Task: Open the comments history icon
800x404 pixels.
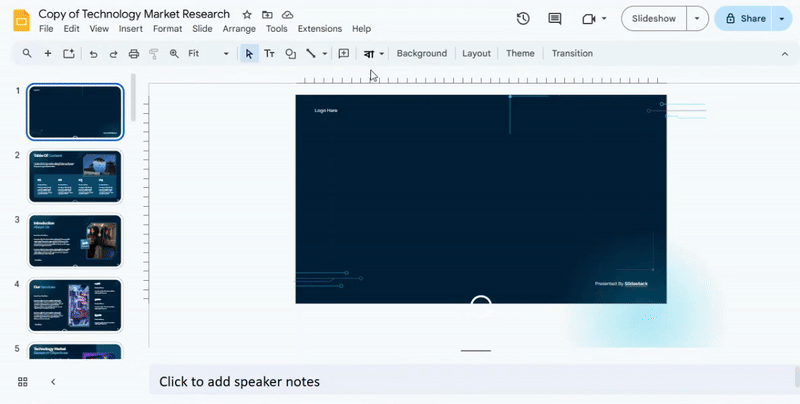Action: 555,19
